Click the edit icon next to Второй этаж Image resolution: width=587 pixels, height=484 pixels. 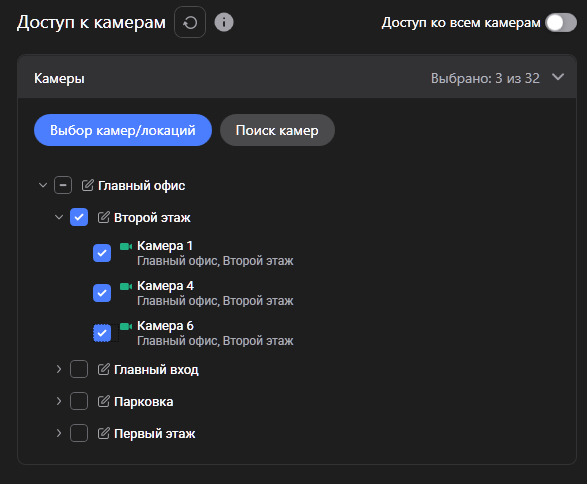pyautogui.click(x=104, y=217)
